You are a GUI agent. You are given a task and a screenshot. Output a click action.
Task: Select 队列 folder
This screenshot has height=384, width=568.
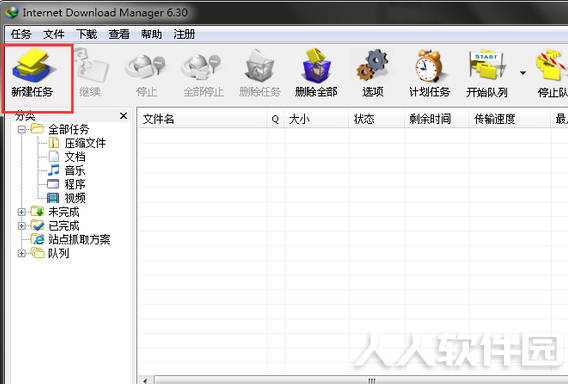click(x=58, y=253)
